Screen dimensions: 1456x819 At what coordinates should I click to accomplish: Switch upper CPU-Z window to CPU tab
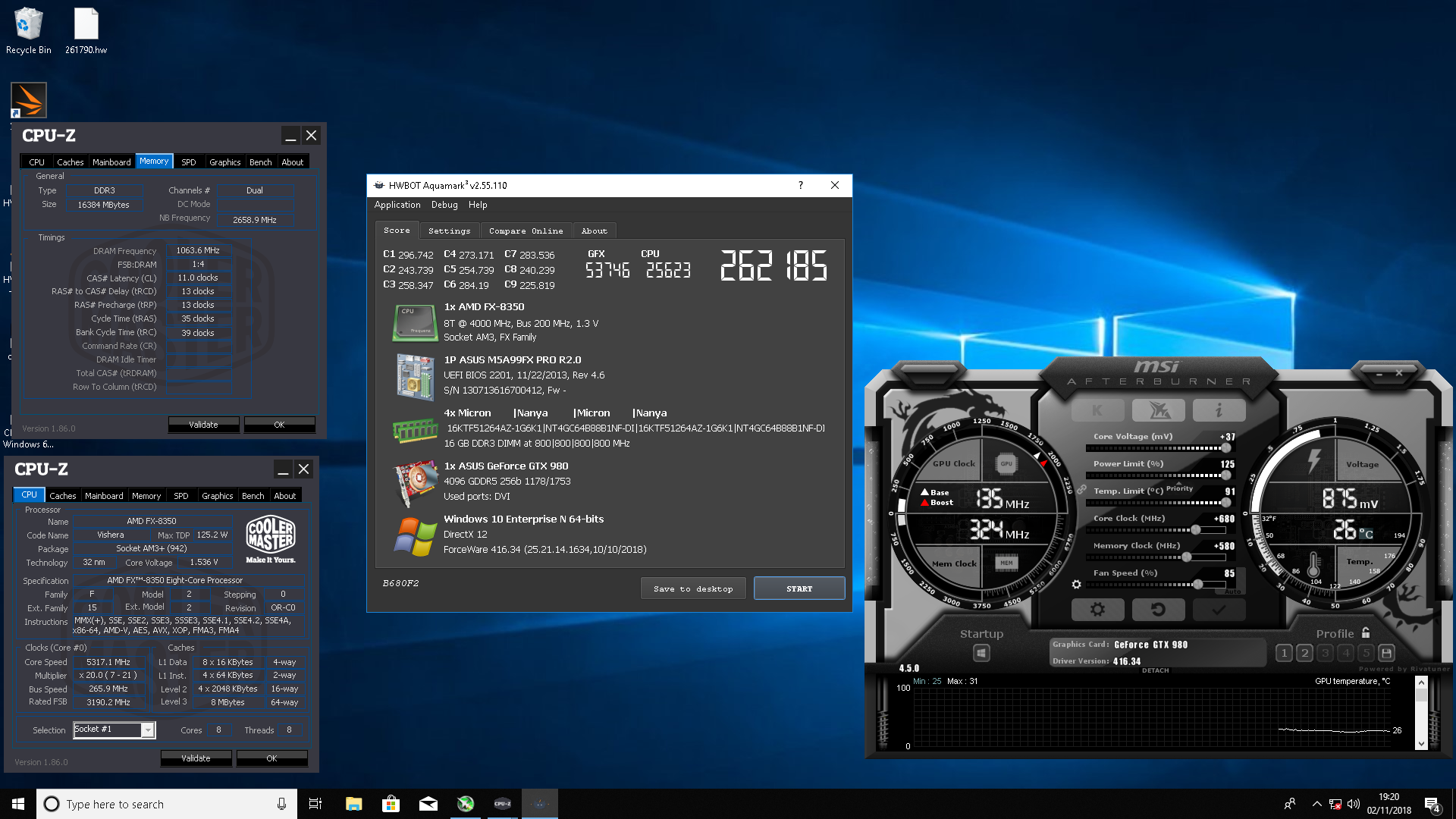pyautogui.click(x=37, y=162)
